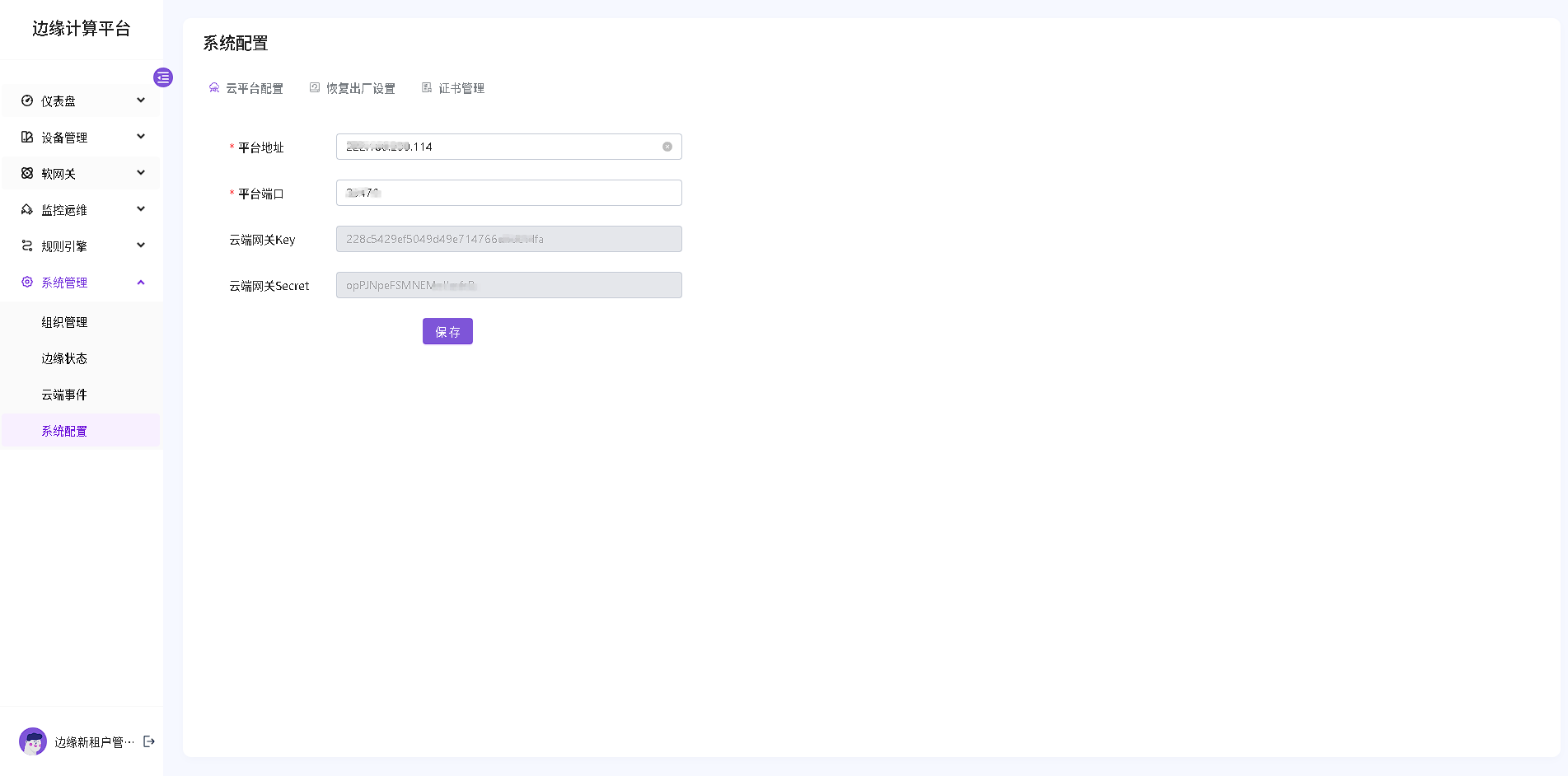Screen dimensions: 1568x776
Task: Switch to the 恢复出厂设置 tab
Action: pyautogui.click(x=353, y=88)
